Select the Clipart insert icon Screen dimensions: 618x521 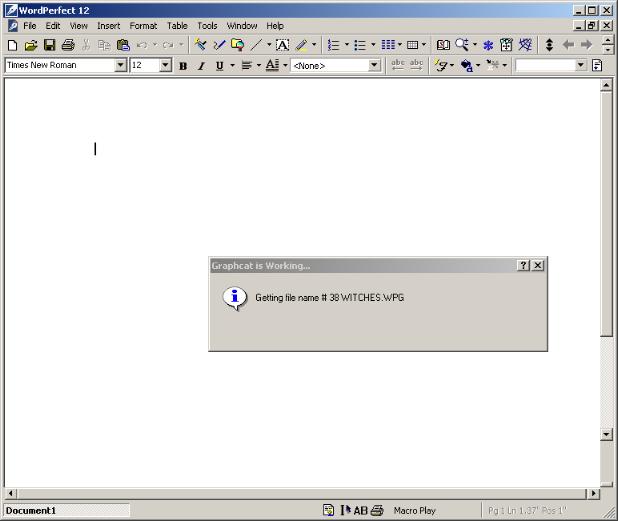[x=237, y=45]
